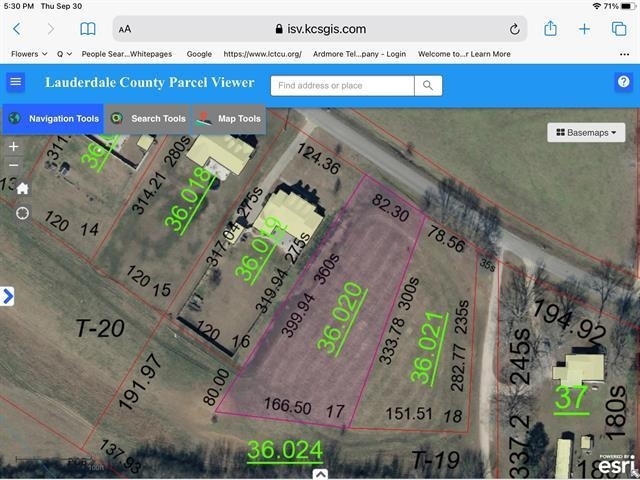Open the Basemaps dropdown
This screenshot has width=640, height=480.
point(586,132)
